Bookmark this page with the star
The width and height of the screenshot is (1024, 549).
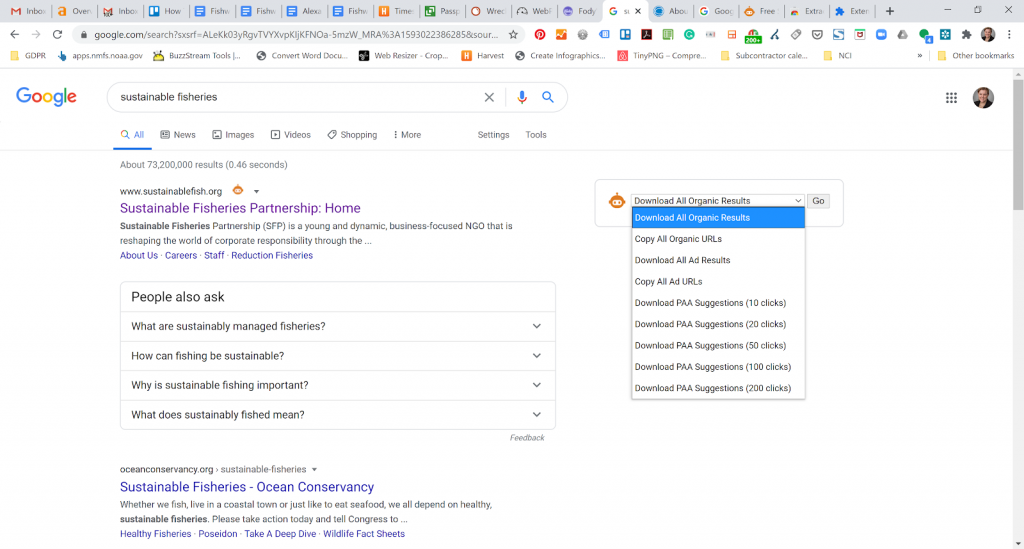pos(513,35)
